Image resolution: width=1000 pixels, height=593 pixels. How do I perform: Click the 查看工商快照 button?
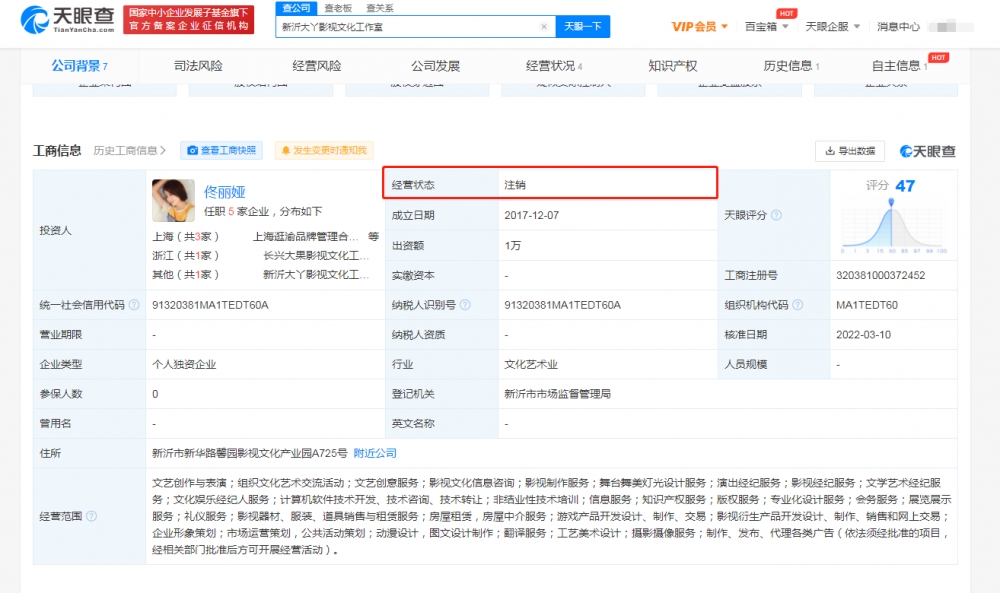221,150
